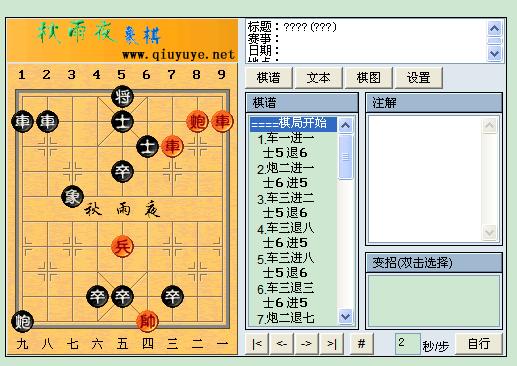Click the move list scroll-down arrow
The image size is (517, 366).
click(x=345, y=316)
